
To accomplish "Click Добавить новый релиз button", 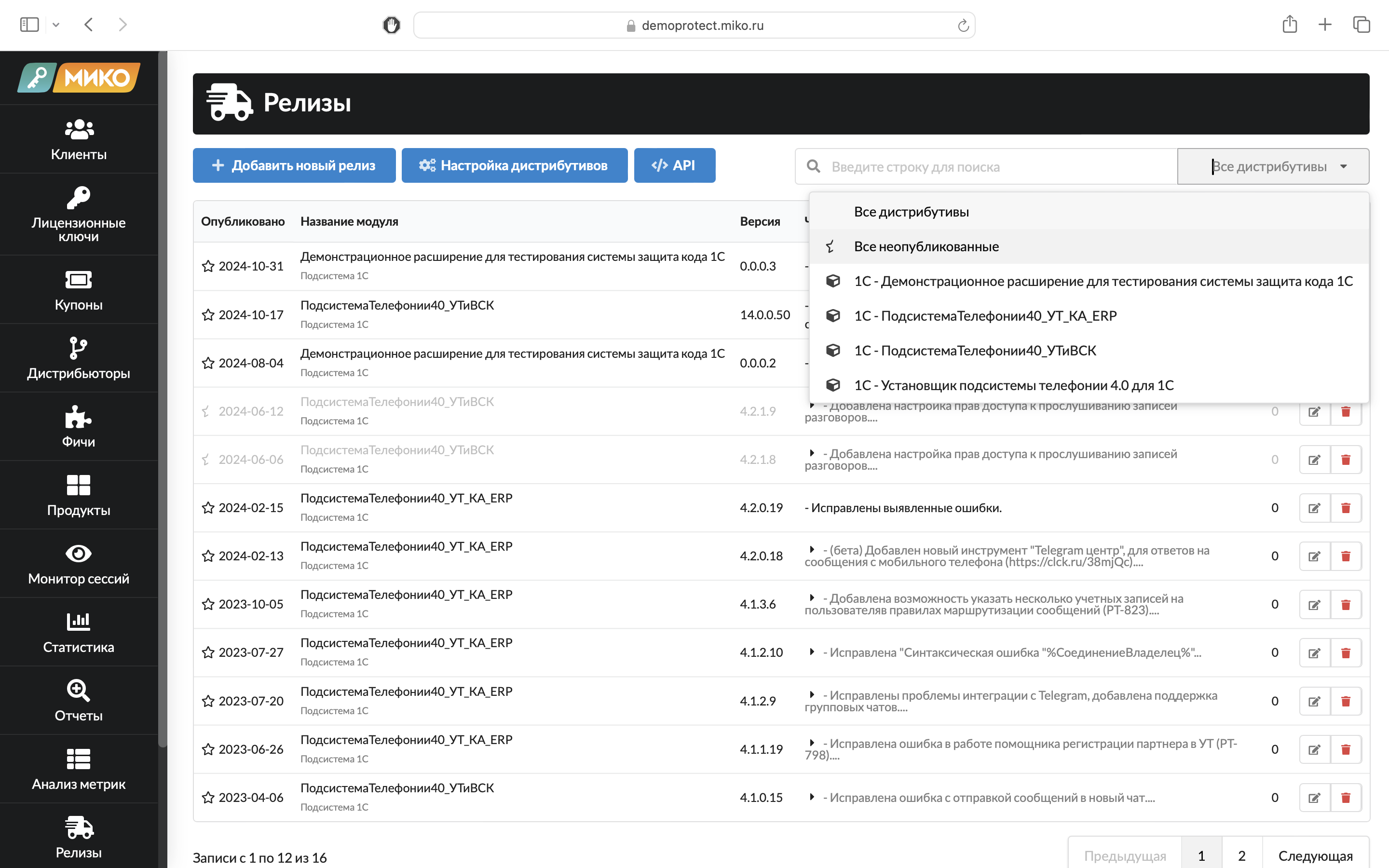I will click(x=294, y=165).
